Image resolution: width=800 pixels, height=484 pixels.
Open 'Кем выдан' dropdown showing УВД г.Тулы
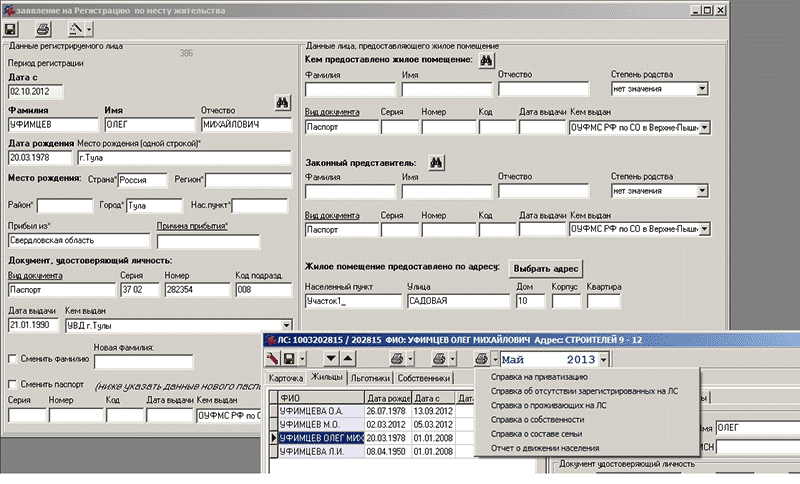click(x=286, y=325)
